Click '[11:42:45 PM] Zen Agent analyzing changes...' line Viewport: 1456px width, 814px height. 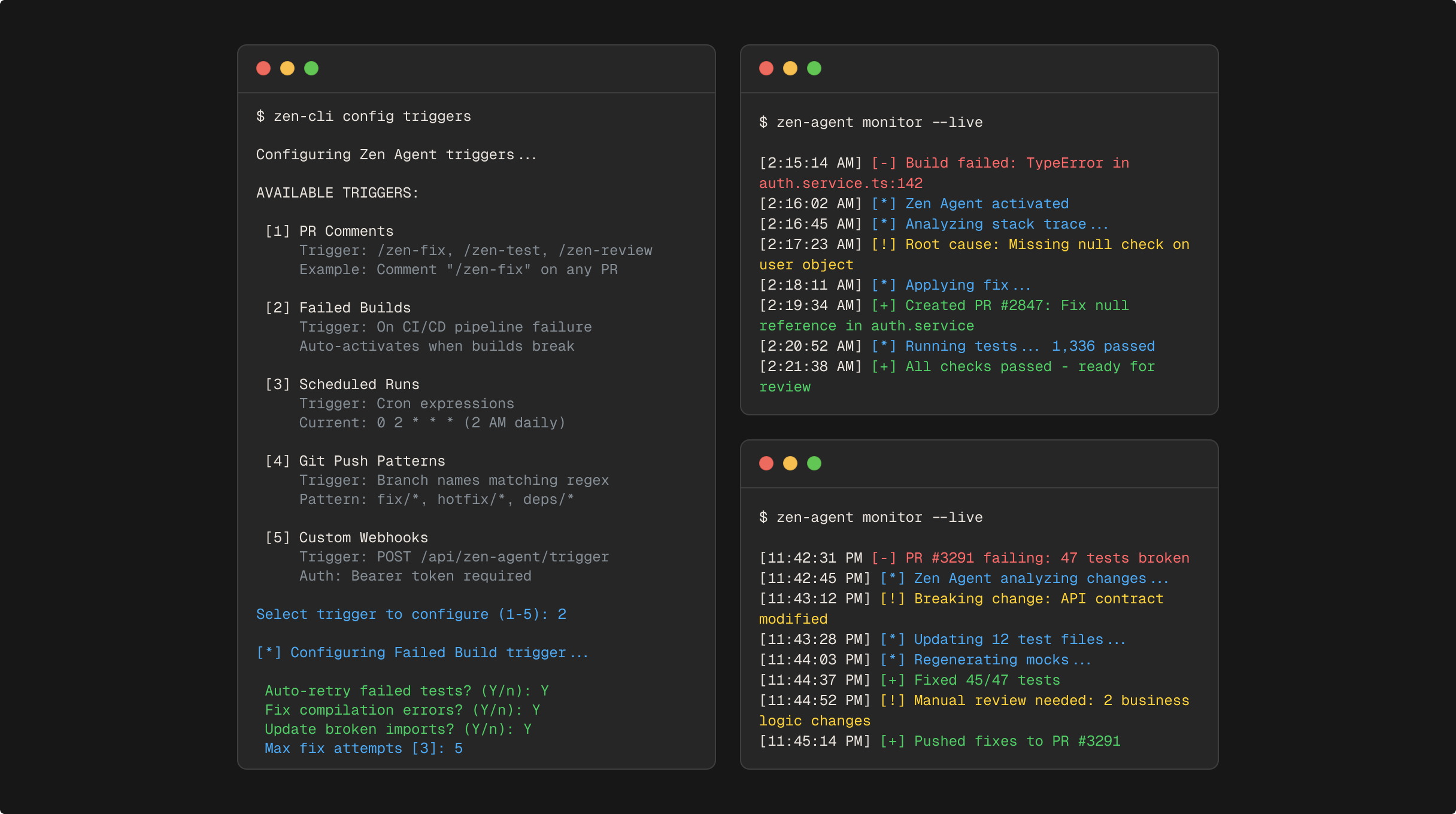tap(964, 578)
